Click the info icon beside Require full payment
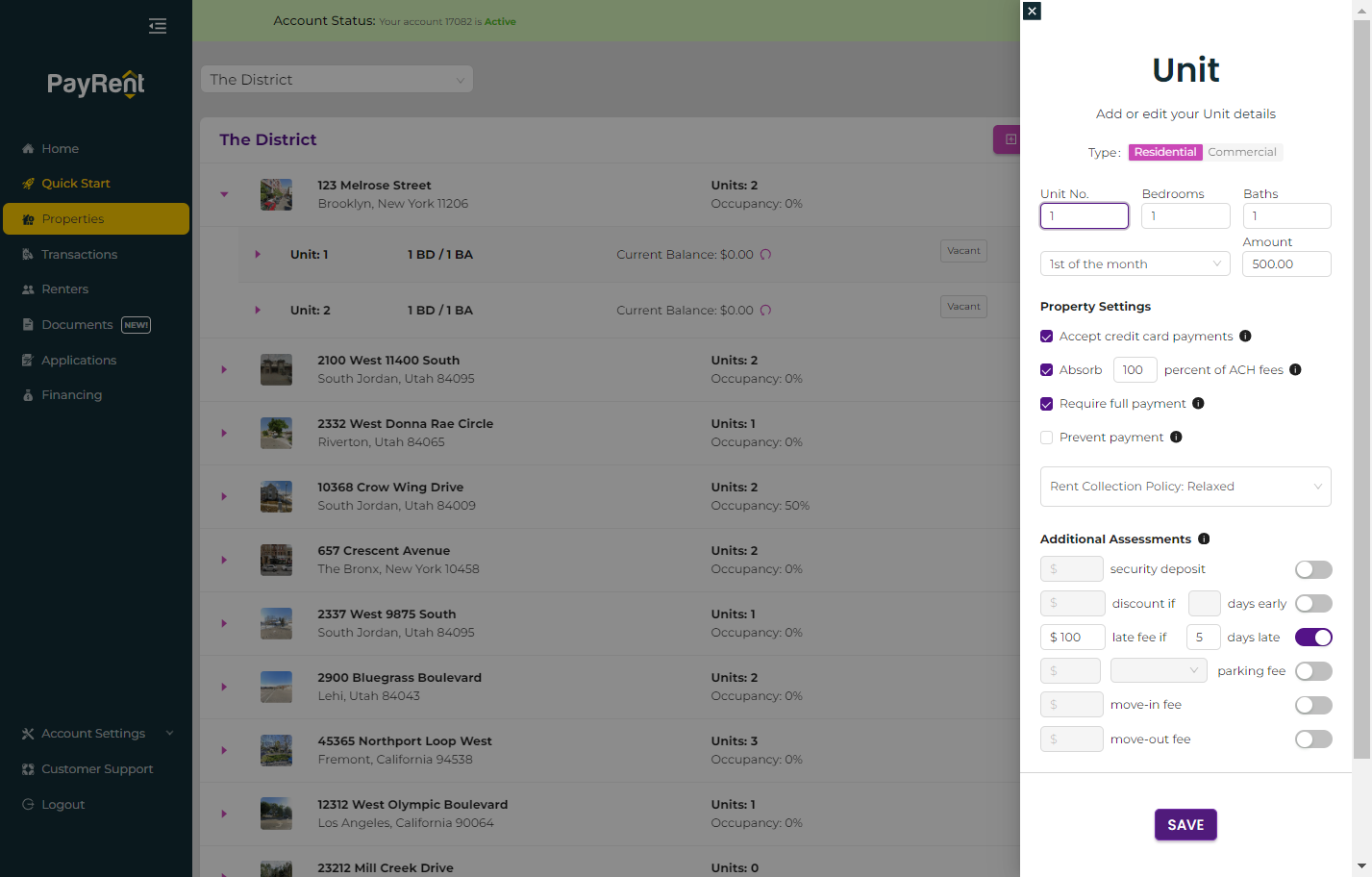Viewport: 1372px width, 877px height. pos(1198,404)
